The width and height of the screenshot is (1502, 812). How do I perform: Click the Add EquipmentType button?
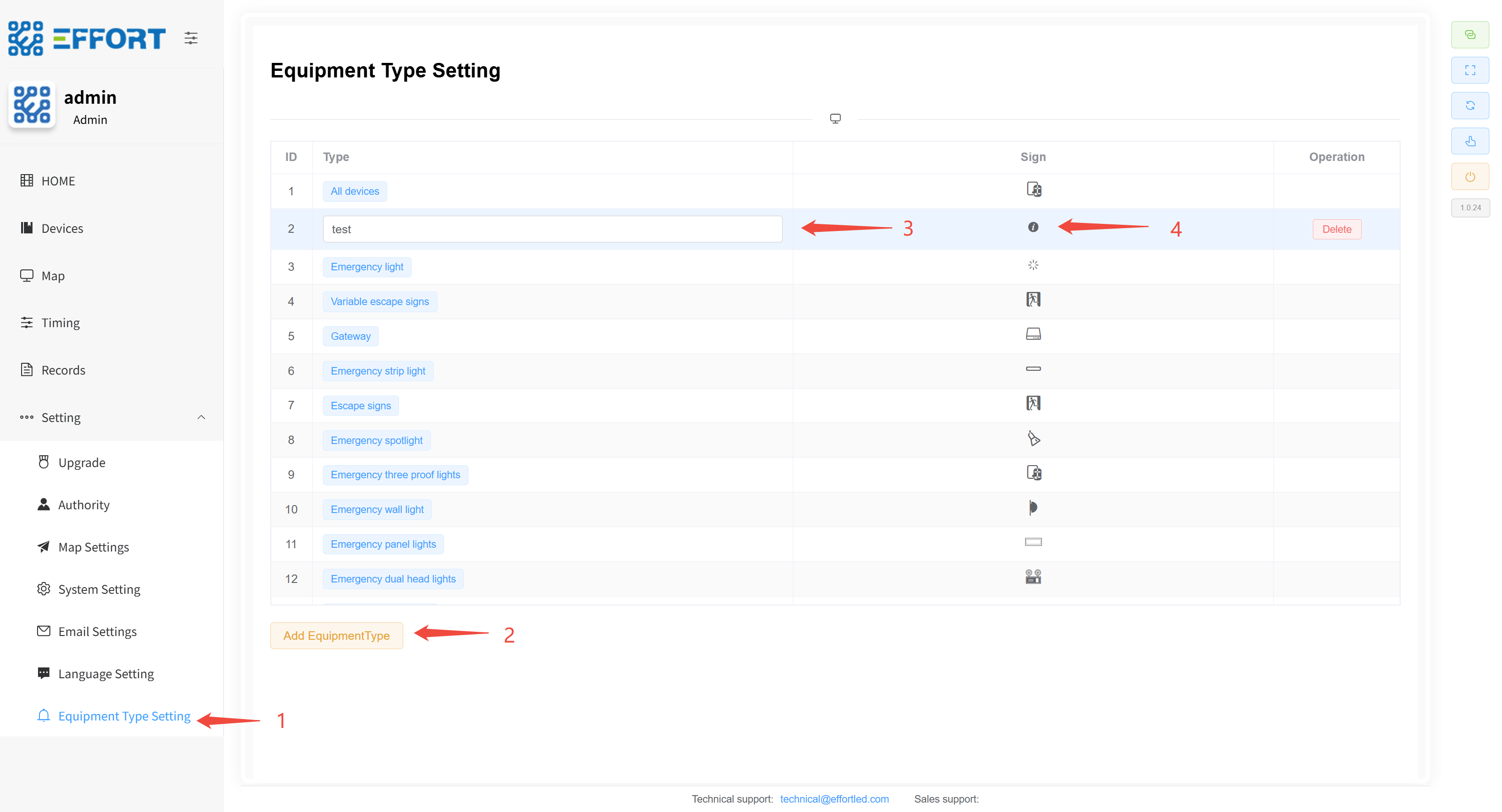pyautogui.click(x=337, y=636)
